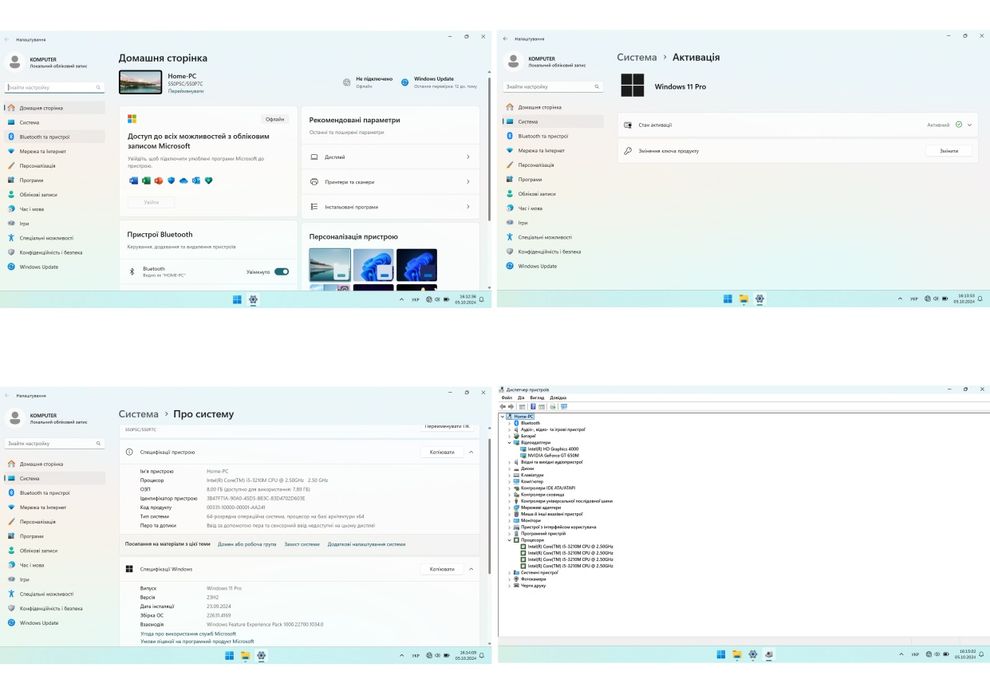Screen dimensions: 990x700
Task: Open the Домен або робоча група link
Action: tap(247, 544)
